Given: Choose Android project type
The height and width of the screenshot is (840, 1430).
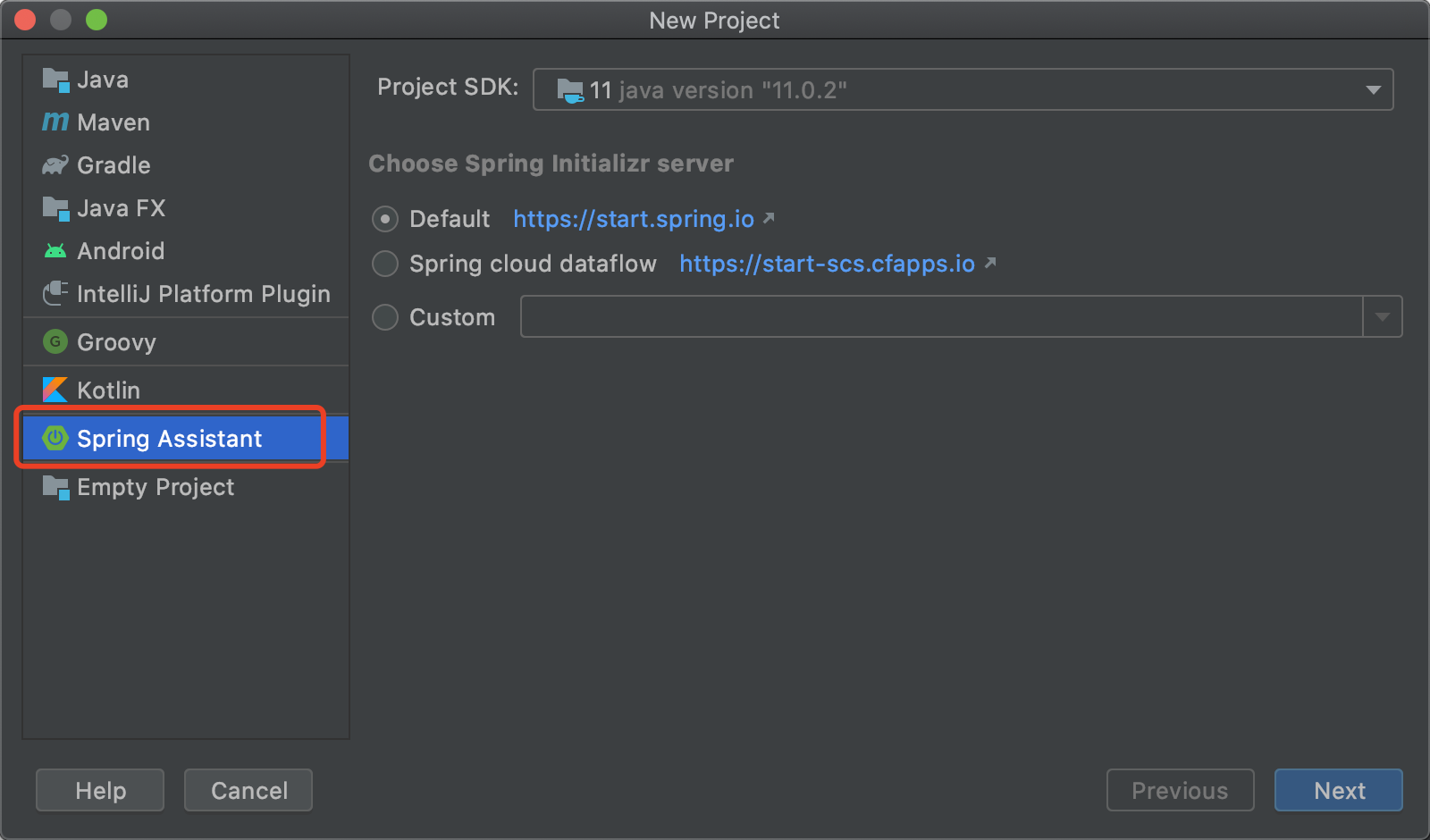Looking at the screenshot, I should tap(186, 251).
